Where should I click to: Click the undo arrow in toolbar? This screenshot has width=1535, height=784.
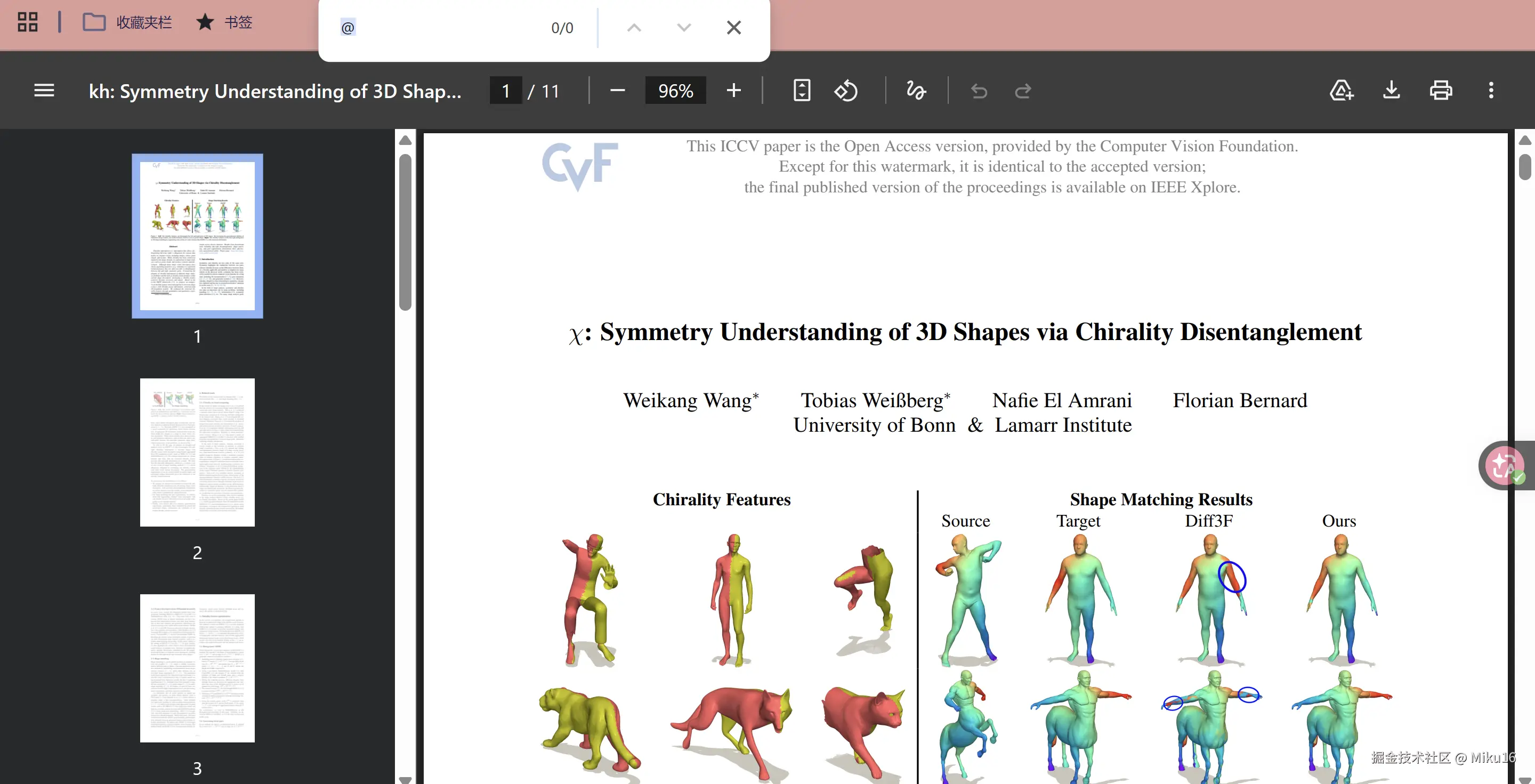(x=979, y=91)
